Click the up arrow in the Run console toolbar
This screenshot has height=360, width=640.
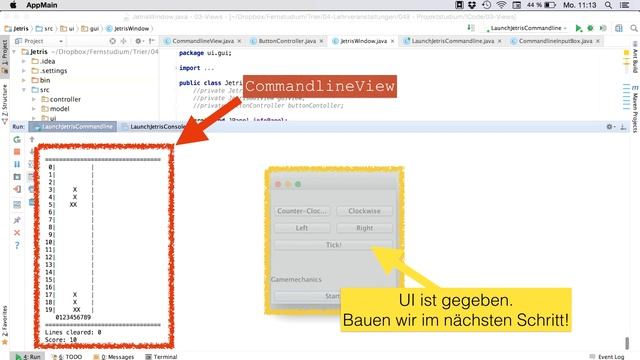point(32,140)
